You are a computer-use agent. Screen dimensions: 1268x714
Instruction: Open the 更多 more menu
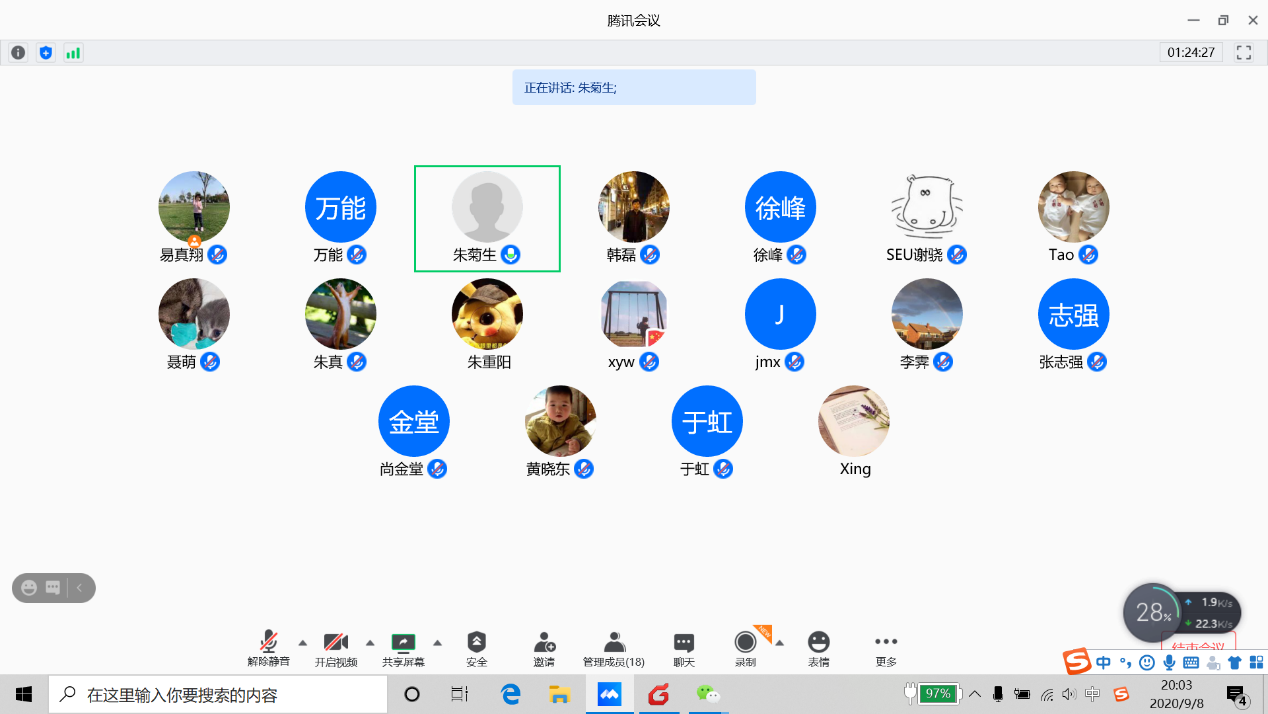point(886,648)
